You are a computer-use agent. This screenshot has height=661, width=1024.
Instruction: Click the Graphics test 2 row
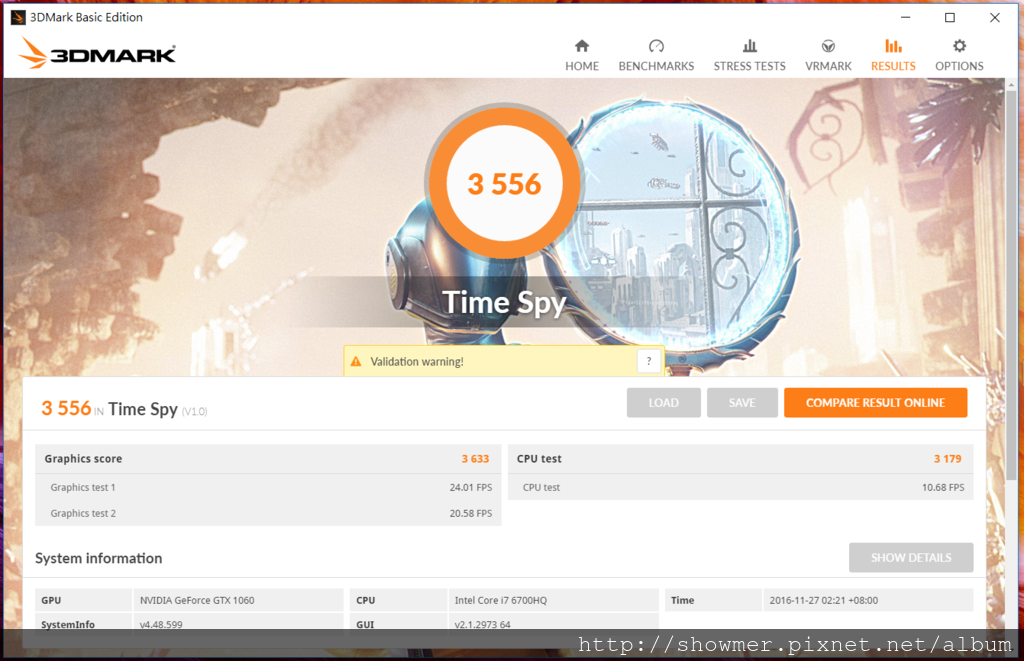pyautogui.click(x=268, y=513)
